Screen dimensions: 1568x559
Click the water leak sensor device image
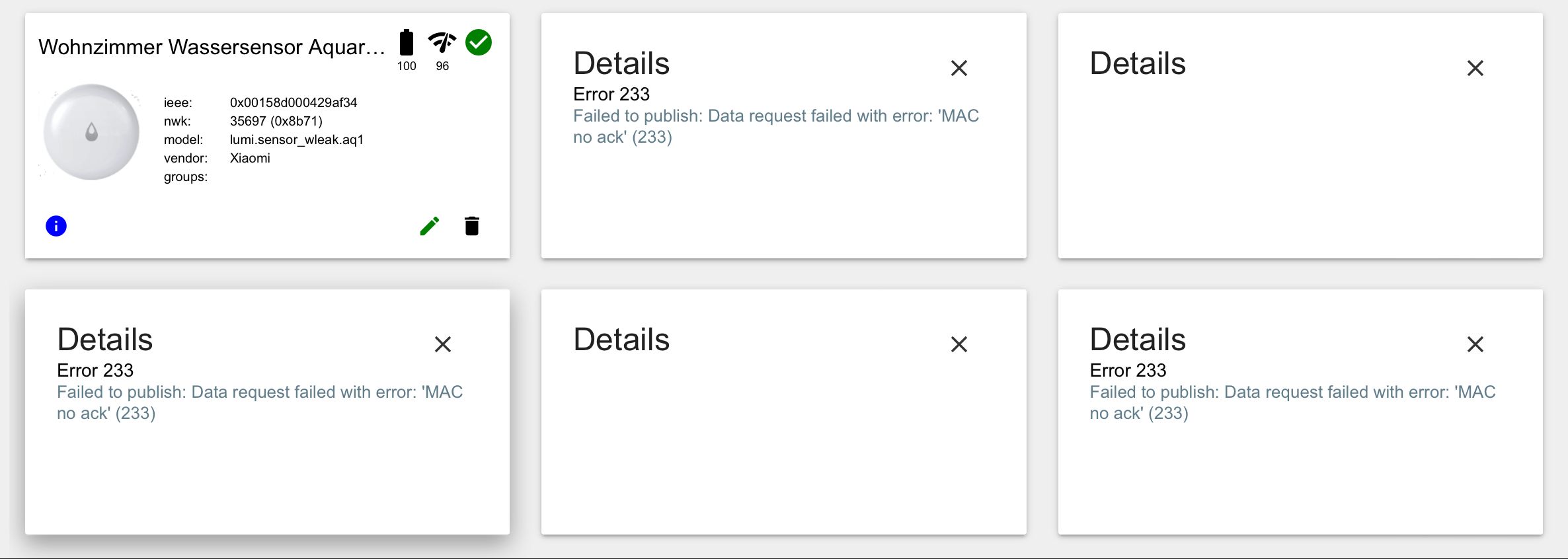(91, 131)
